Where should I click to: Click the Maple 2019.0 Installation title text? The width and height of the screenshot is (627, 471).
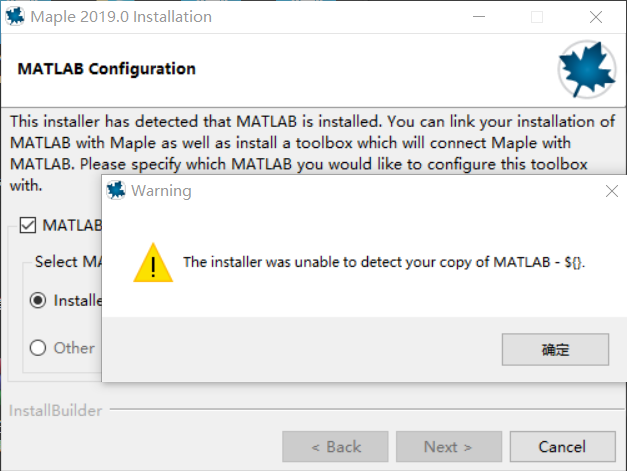click(x=121, y=17)
